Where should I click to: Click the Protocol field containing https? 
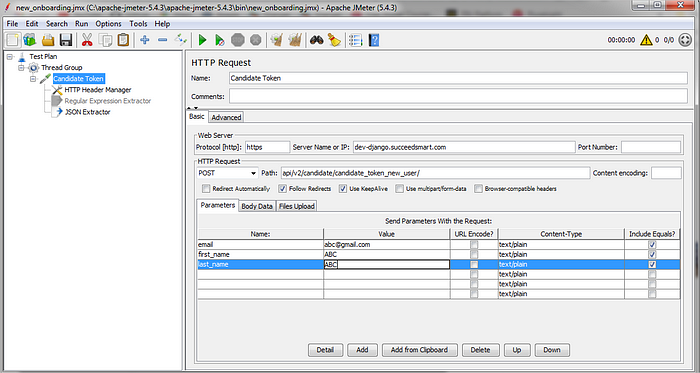[267, 147]
